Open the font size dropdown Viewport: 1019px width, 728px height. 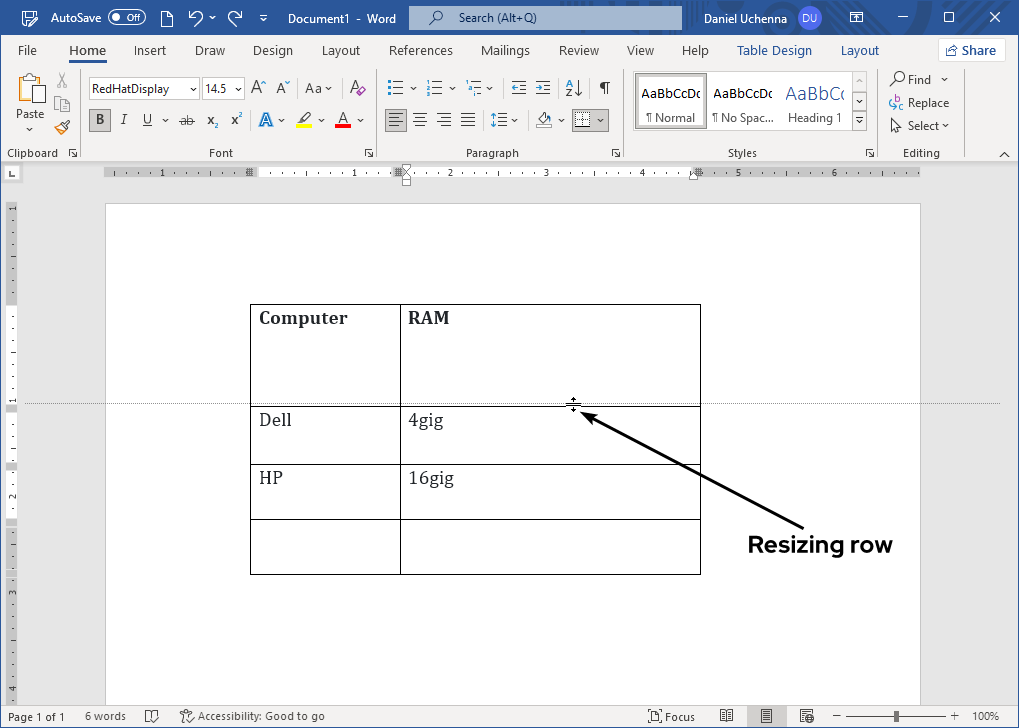click(x=236, y=88)
